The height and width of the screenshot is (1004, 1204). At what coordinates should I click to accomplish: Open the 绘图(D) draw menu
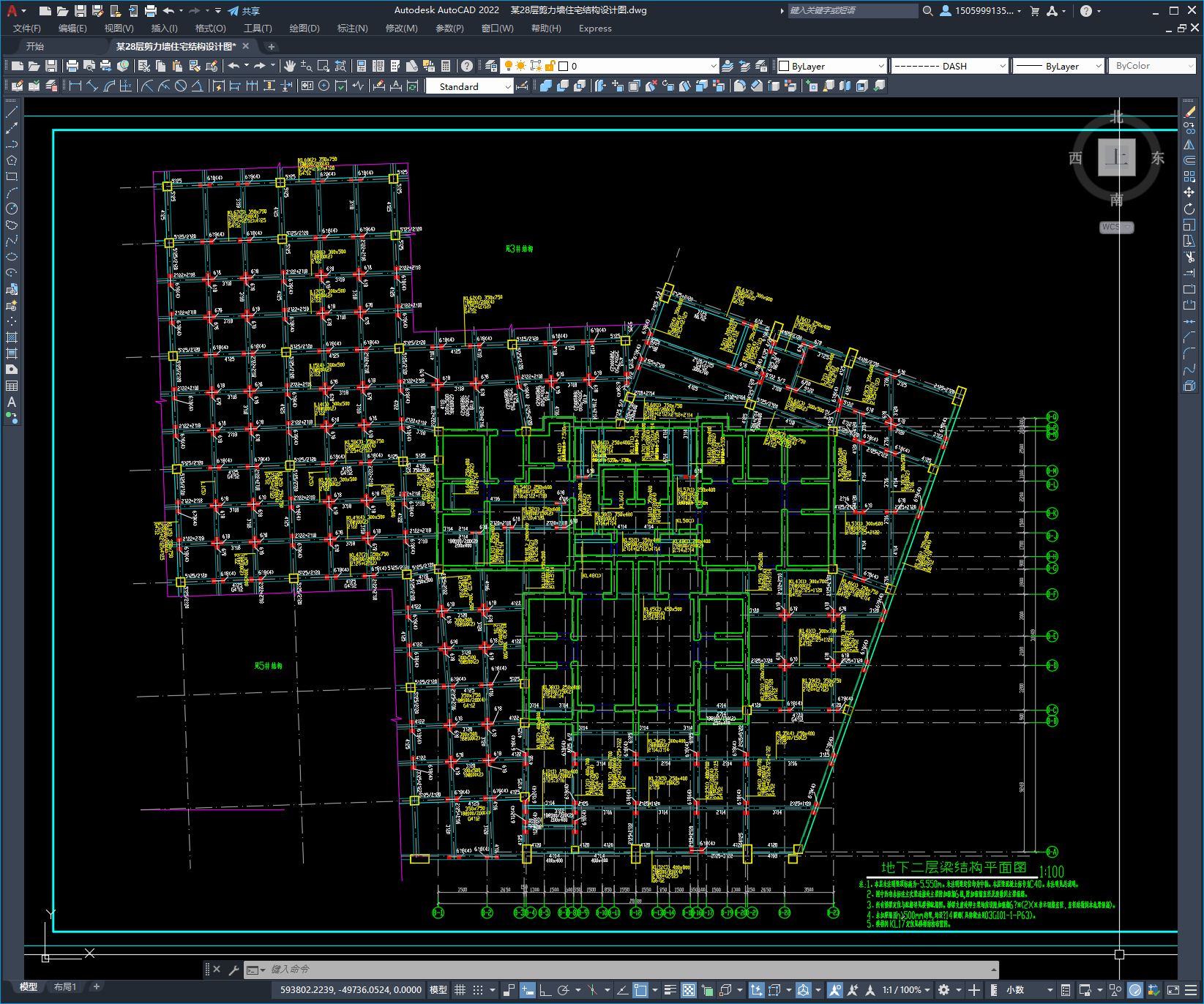[304, 29]
